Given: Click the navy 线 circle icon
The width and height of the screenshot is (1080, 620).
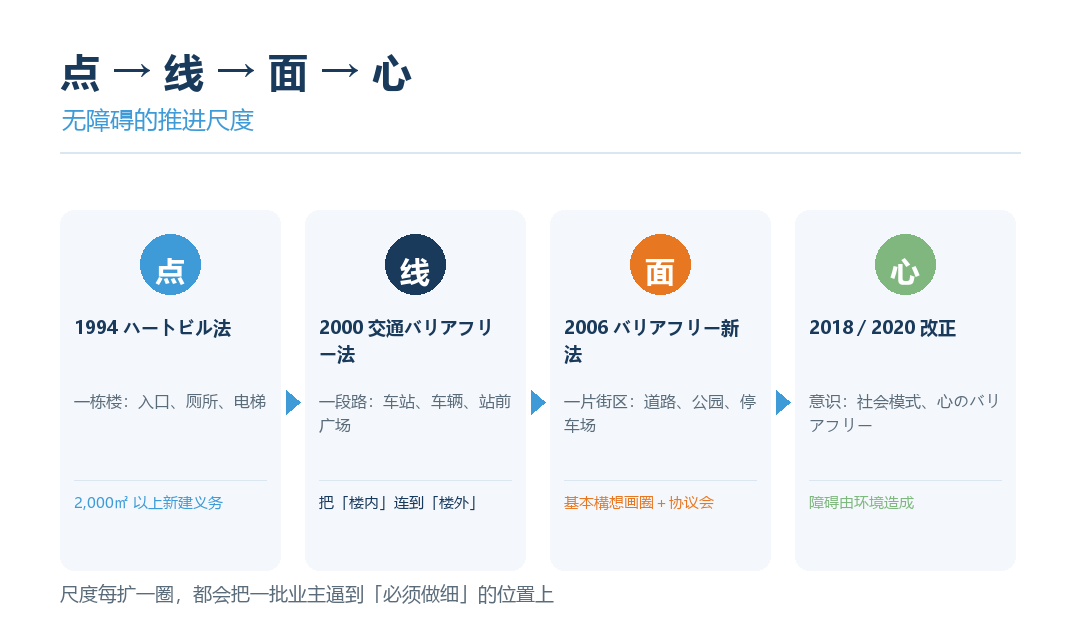Looking at the screenshot, I should point(415,265).
